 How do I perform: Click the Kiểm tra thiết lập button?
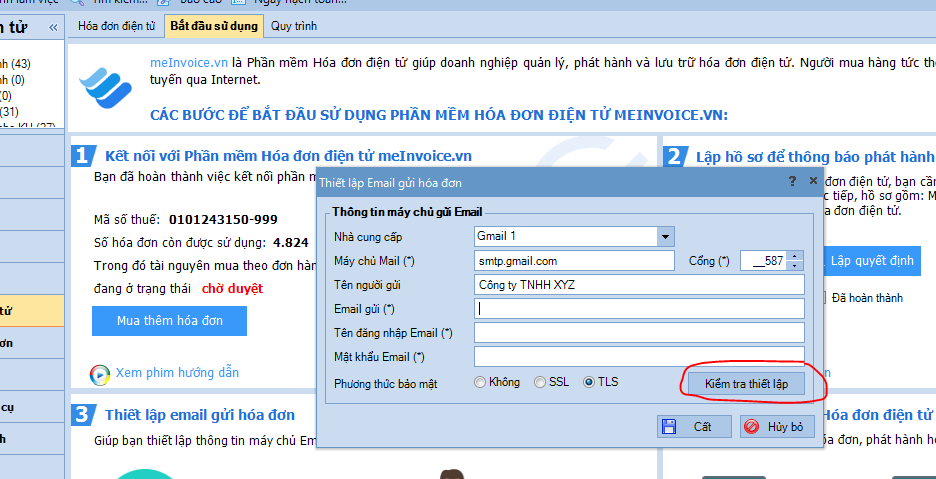pos(746,384)
